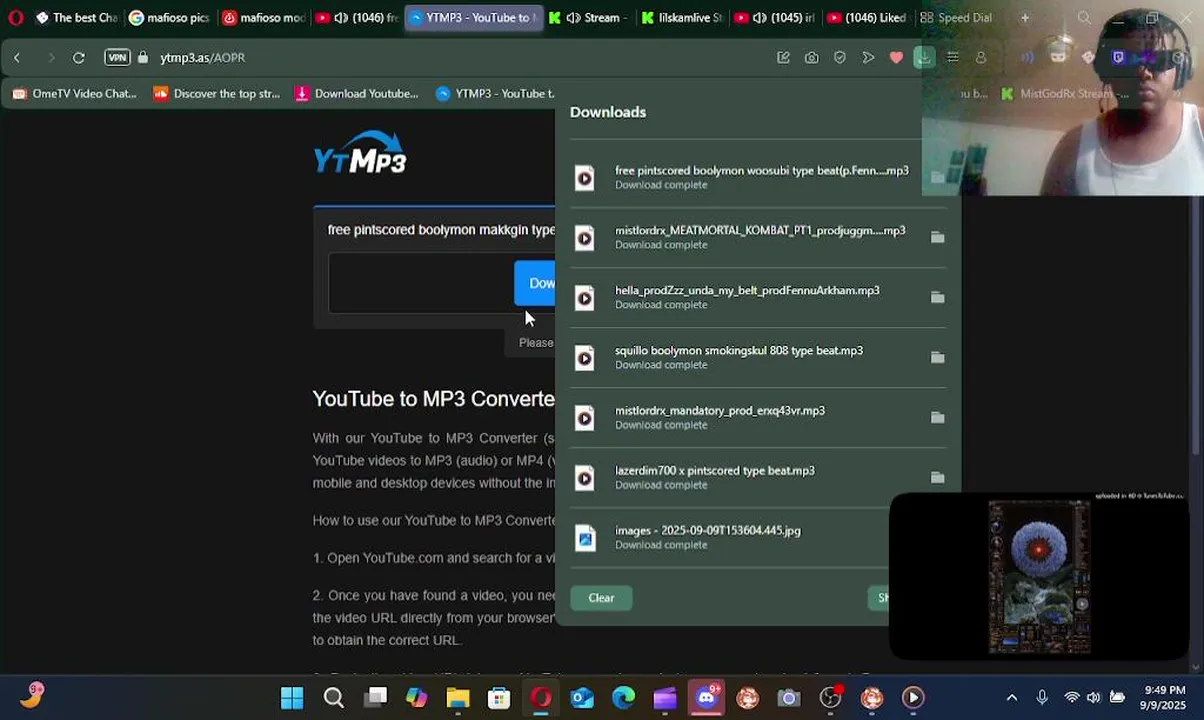The height and width of the screenshot is (720, 1204).
Task: Toggle the VPN badge in the address bar
Action: click(117, 58)
